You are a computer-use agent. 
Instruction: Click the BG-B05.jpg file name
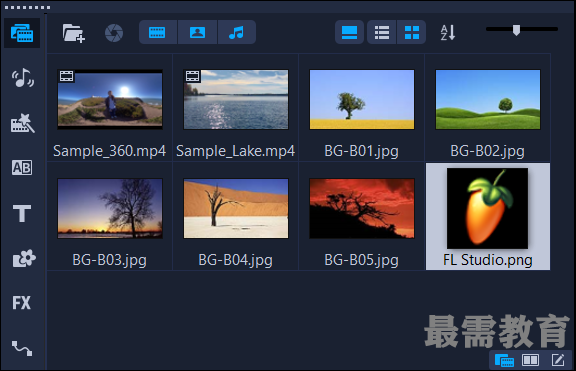click(361, 260)
